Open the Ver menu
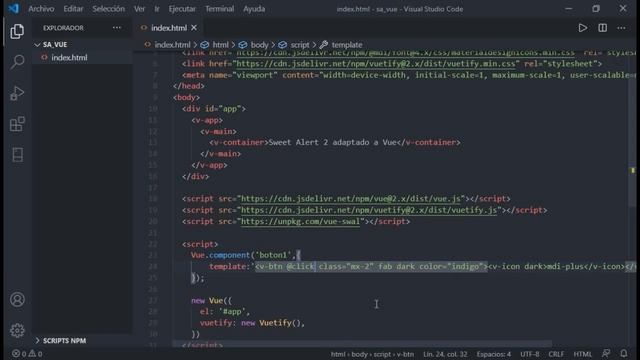Screen dimensions: 640x360 click(x=139, y=9)
